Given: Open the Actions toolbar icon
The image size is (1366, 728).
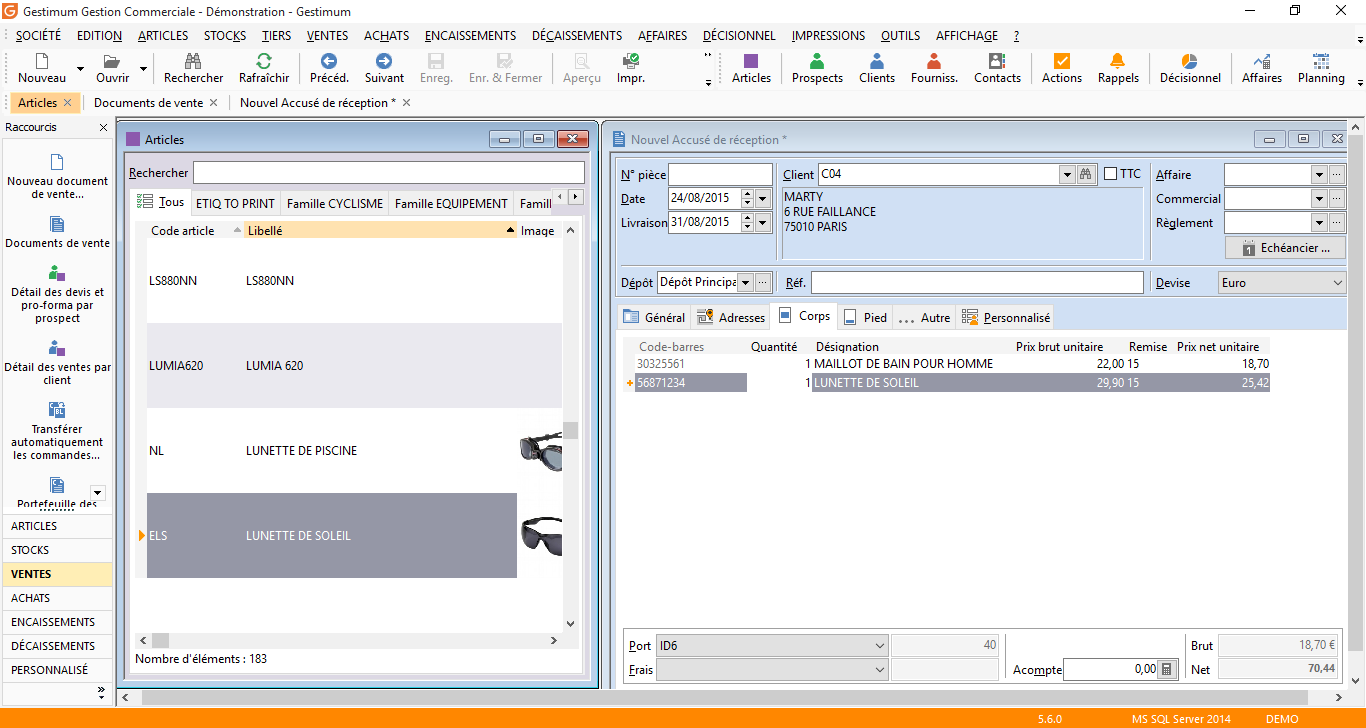Looking at the screenshot, I should pyautogui.click(x=1062, y=61).
